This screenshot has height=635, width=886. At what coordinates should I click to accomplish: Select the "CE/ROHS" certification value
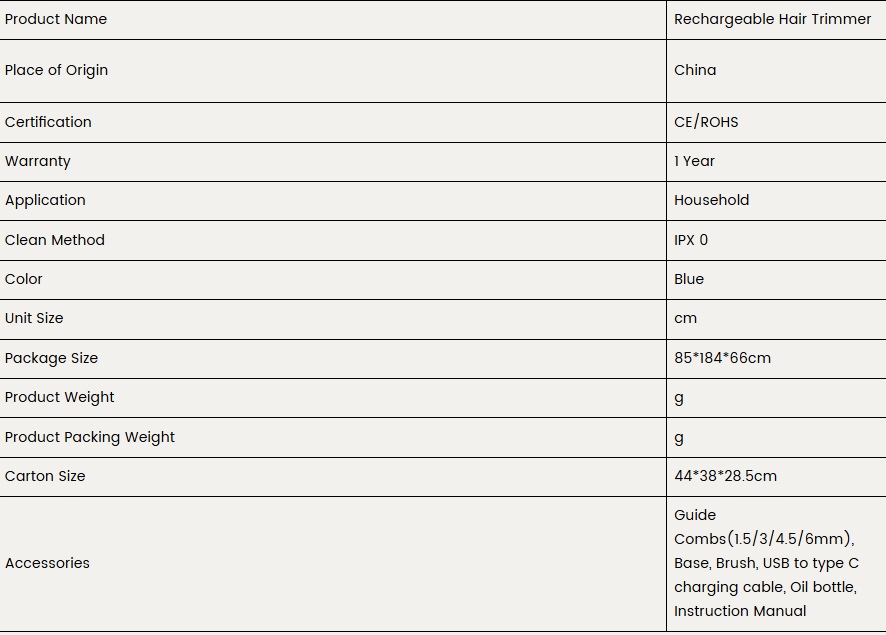[x=706, y=122]
